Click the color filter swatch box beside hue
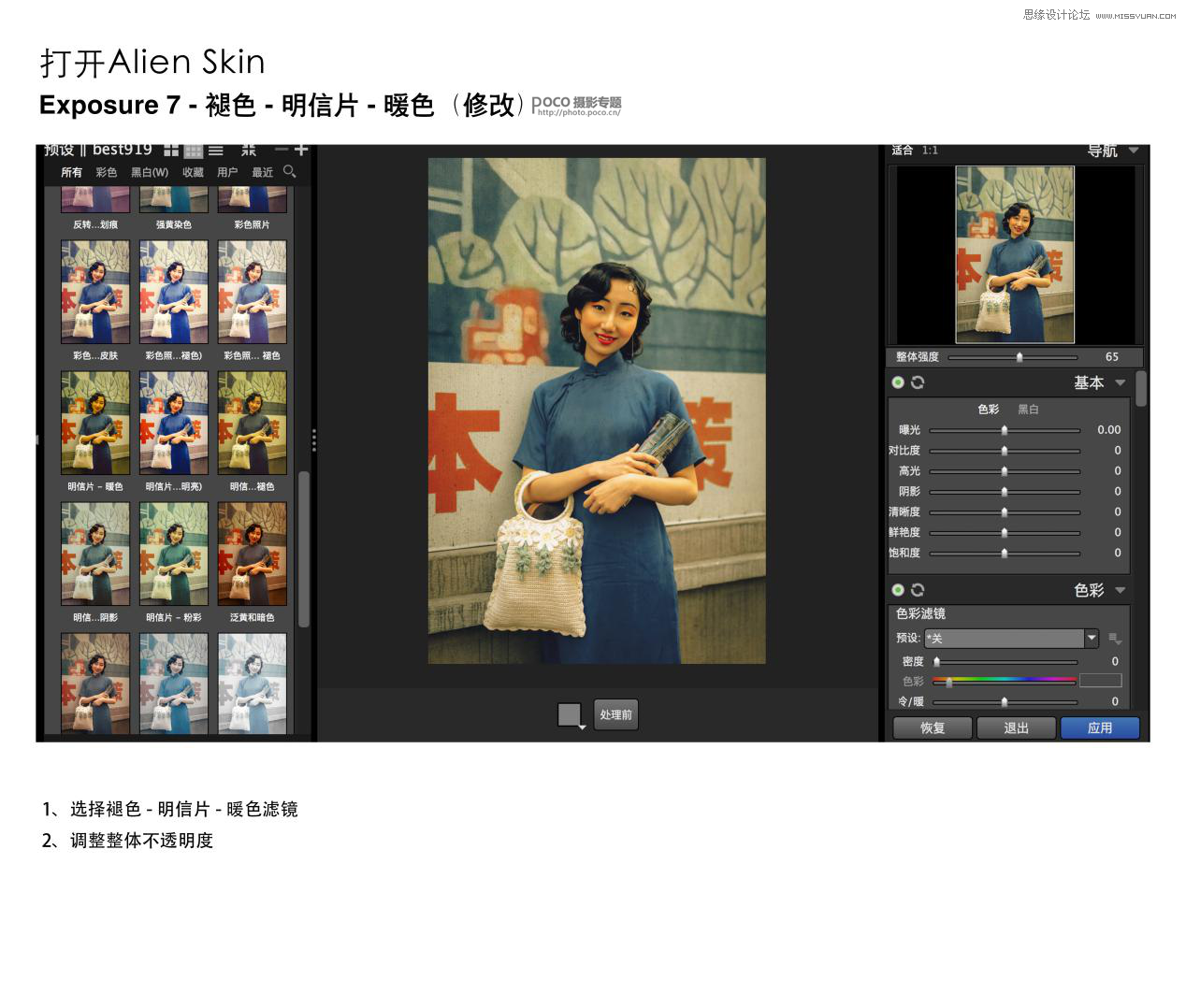This screenshot has height=1008, width=1186. [1101, 681]
